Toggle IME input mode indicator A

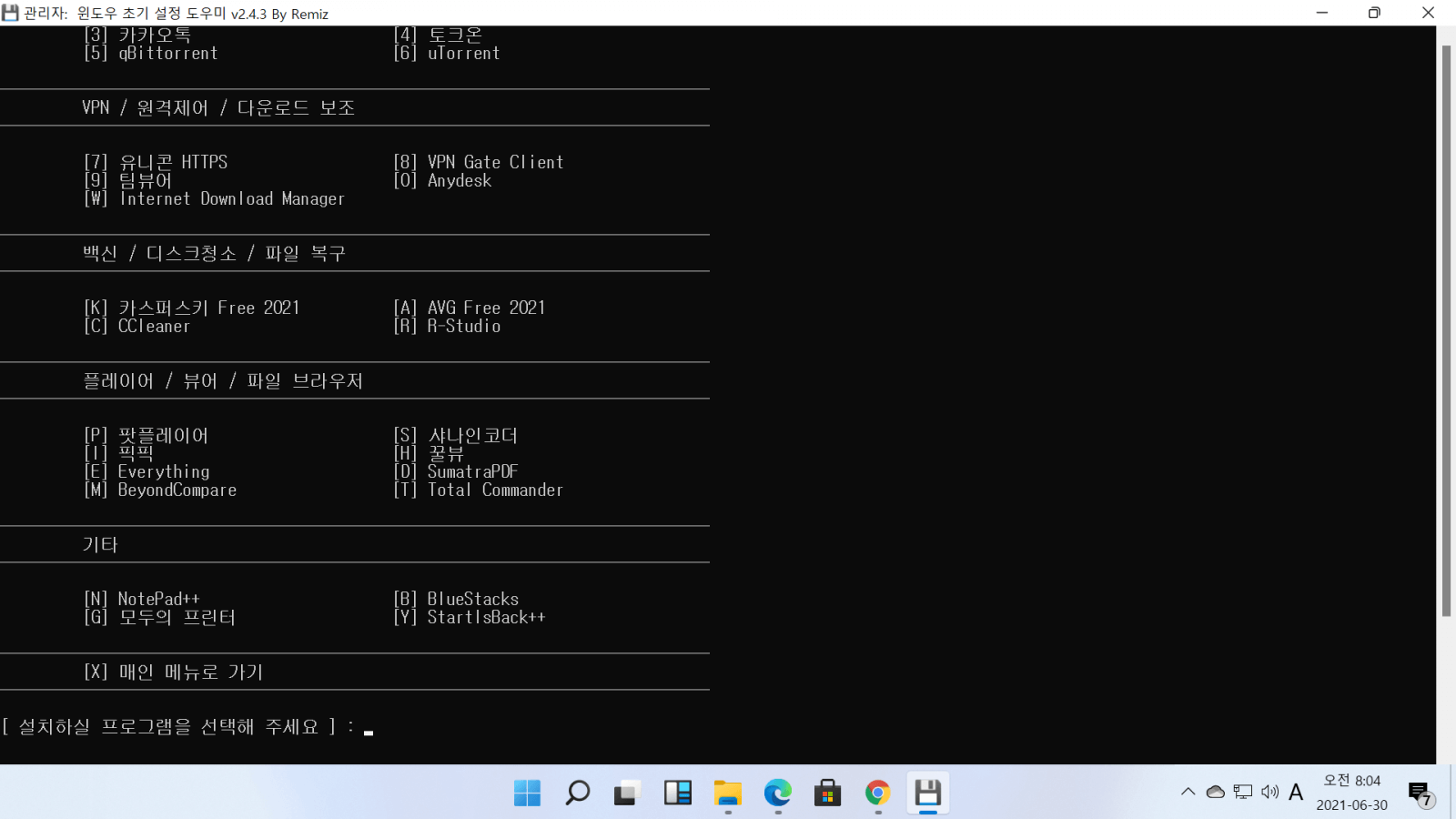1296,792
